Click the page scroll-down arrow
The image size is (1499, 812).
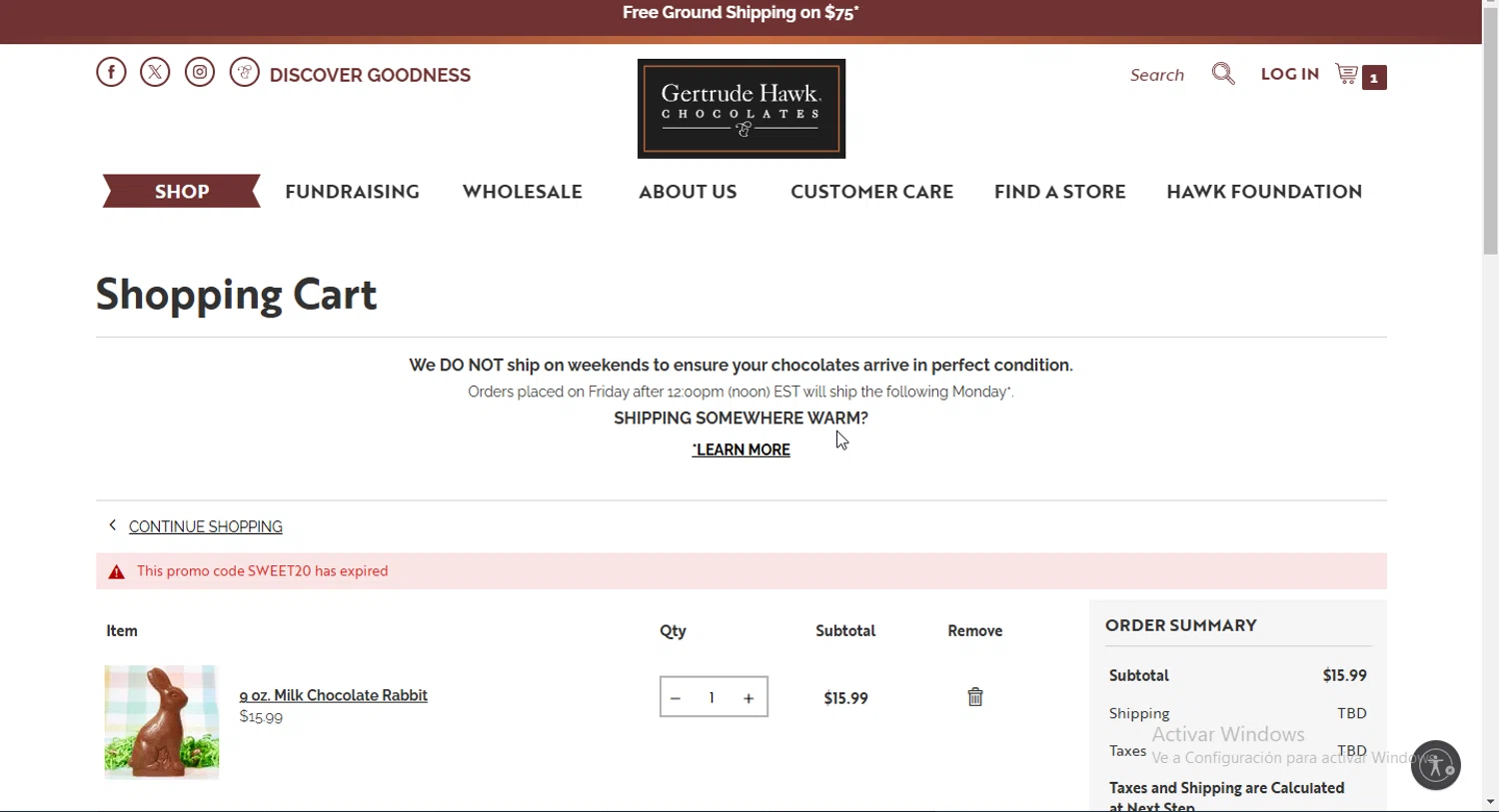pyautogui.click(x=1490, y=802)
